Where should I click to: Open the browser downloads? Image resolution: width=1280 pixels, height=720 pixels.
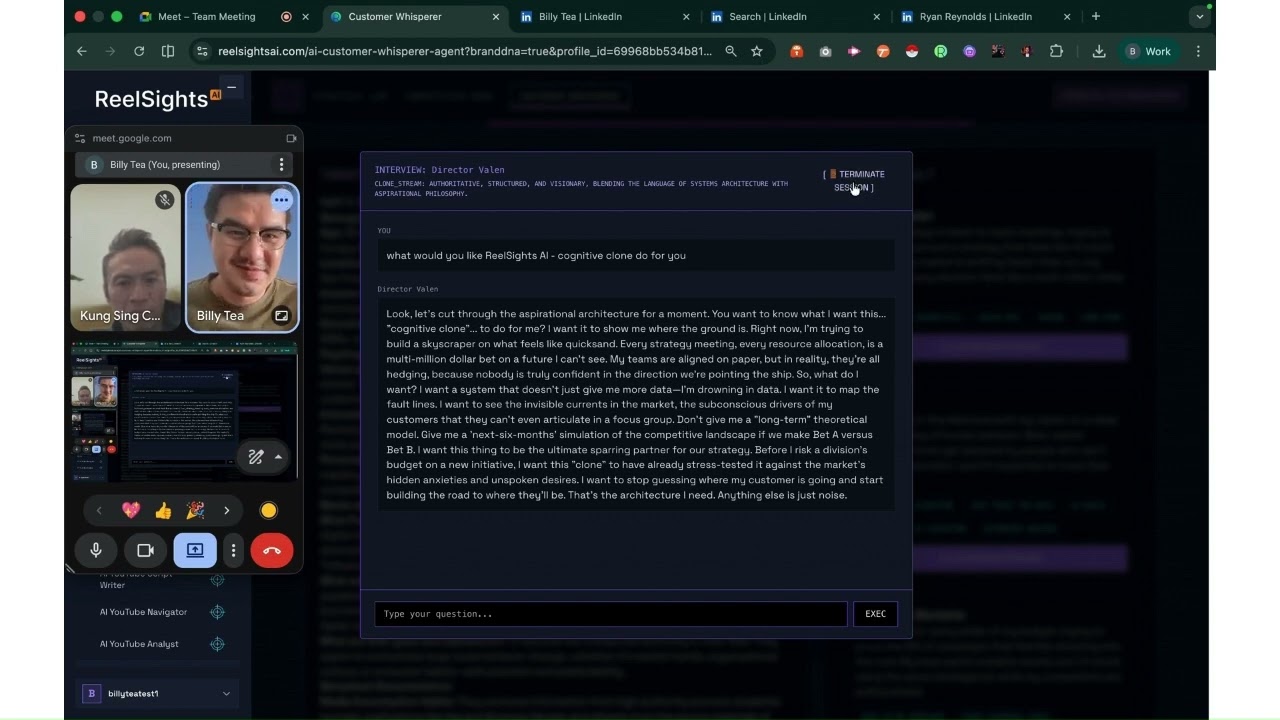(x=1099, y=51)
